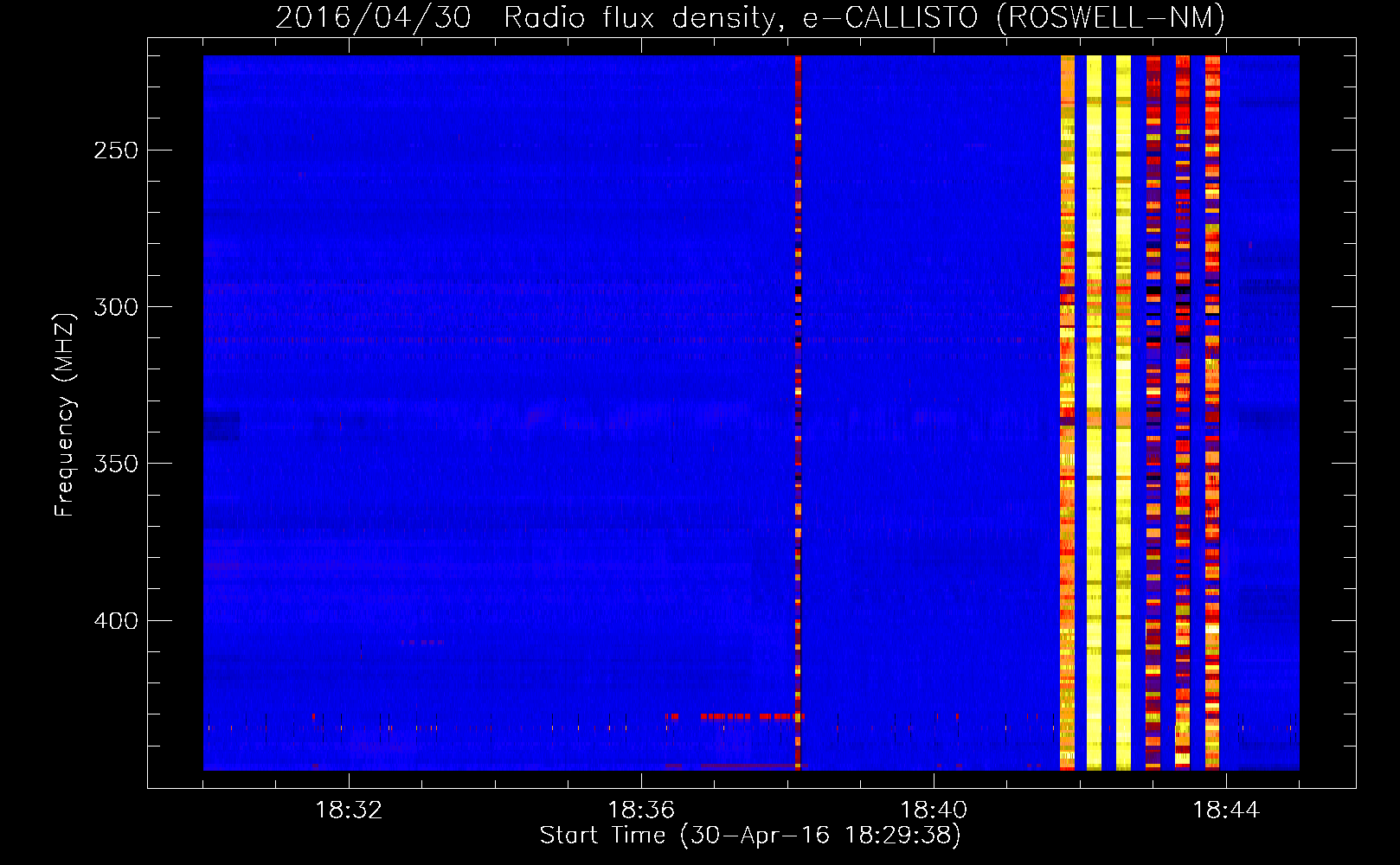1400x865 pixels.
Task: Click the plot title mentioning e-CALLISTO (ROSWELL-NM)
Action: tap(750, 17)
